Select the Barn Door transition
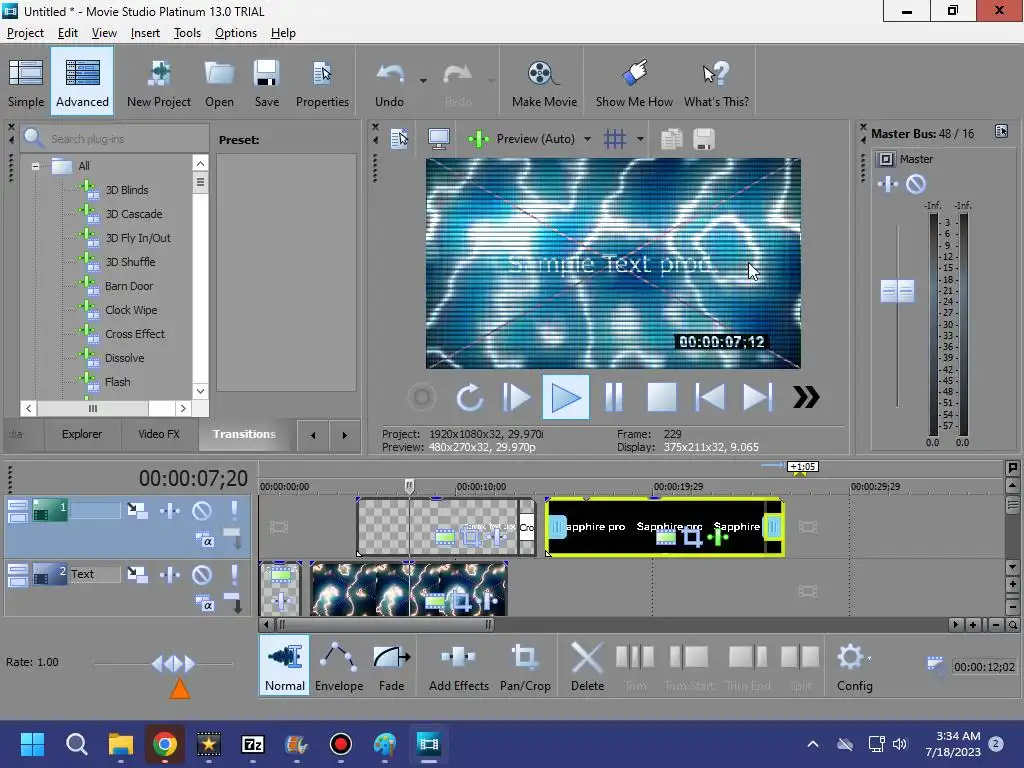The width and height of the screenshot is (1024, 768). pyautogui.click(x=129, y=286)
